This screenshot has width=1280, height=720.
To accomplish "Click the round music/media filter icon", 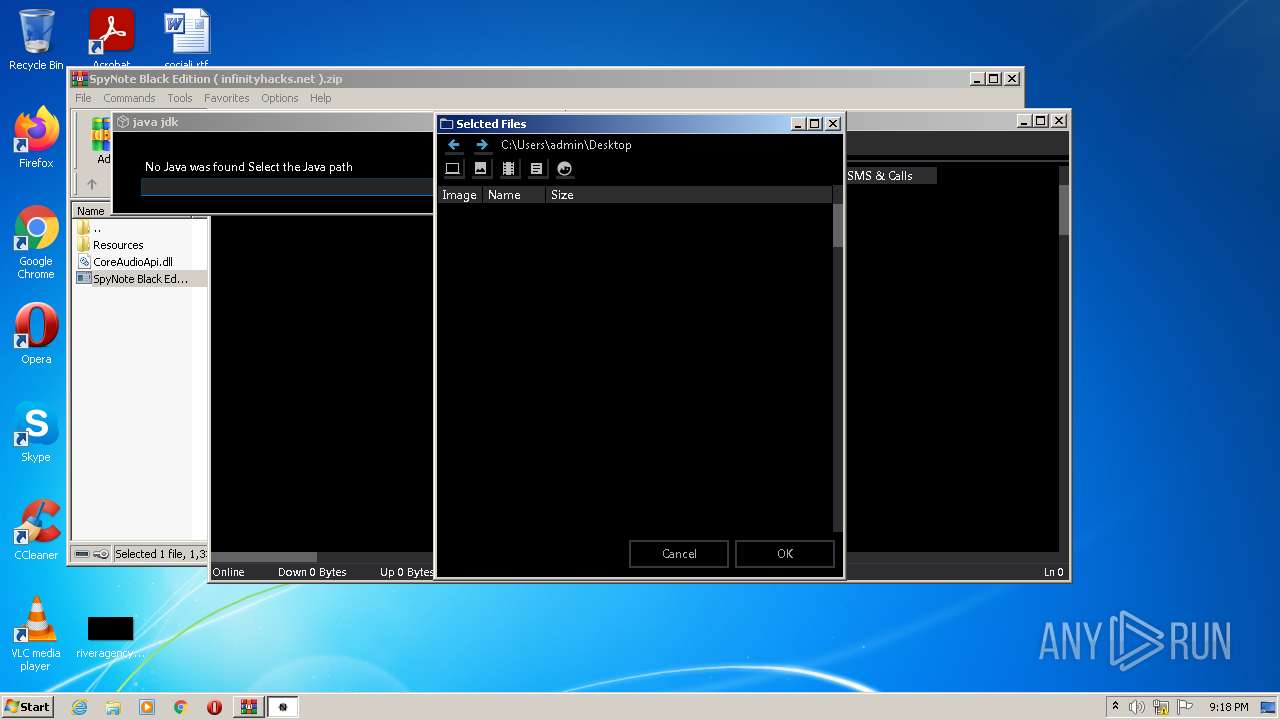I will (565, 169).
